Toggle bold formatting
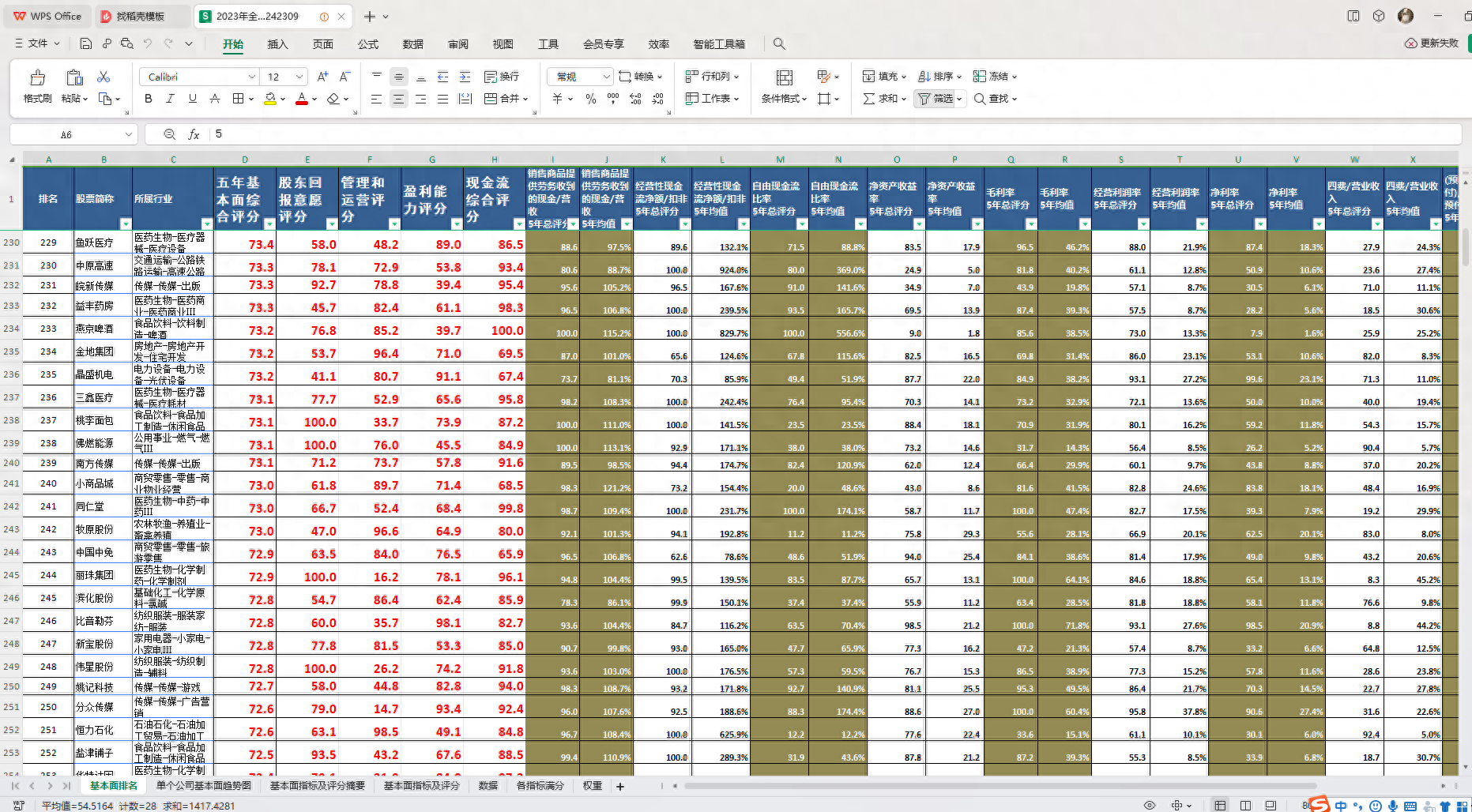The image size is (1472, 812). 148,99
